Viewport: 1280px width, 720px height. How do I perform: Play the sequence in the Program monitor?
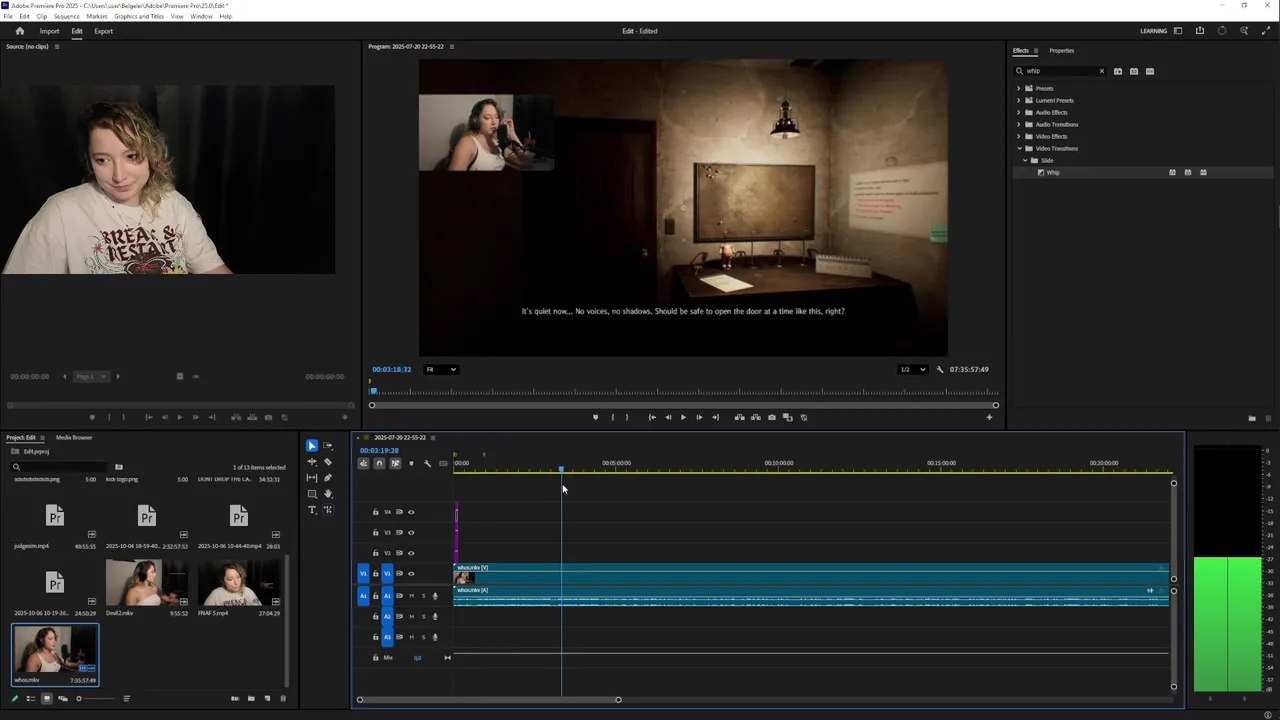[x=683, y=417]
